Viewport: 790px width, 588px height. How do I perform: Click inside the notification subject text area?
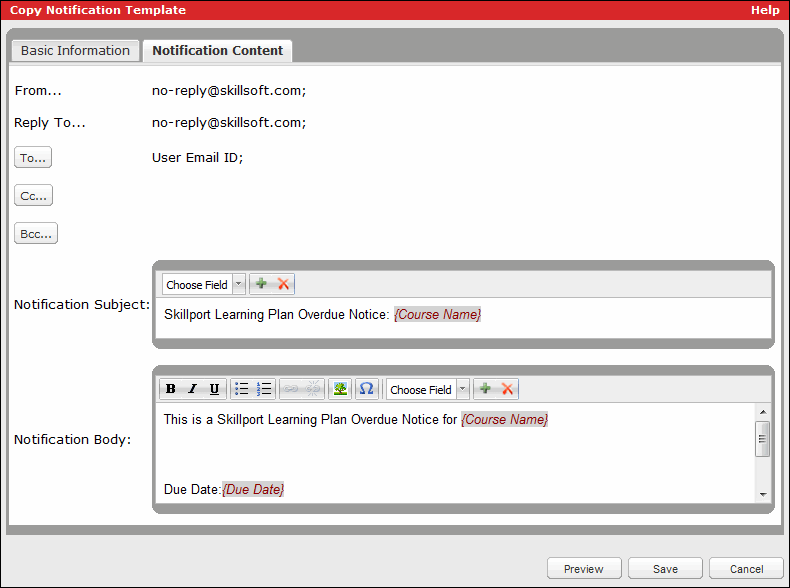pos(463,318)
